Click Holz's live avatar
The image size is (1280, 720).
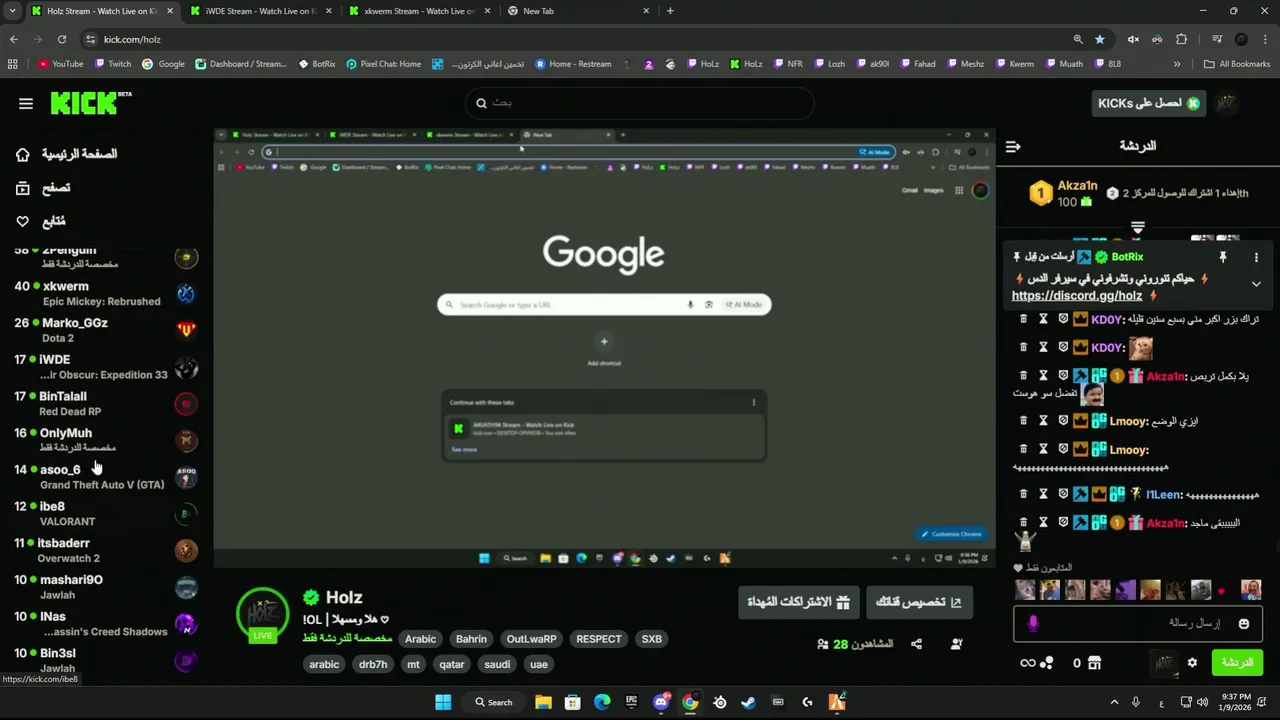click(x=263, y=614)
